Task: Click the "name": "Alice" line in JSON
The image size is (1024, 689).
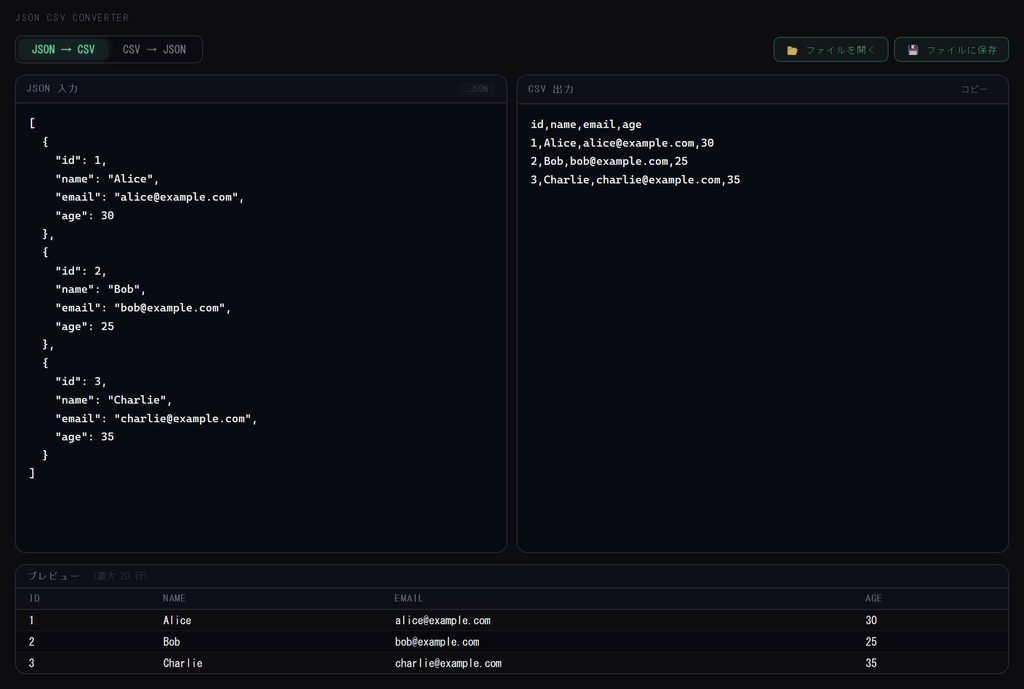Action: (x=107, y=179)
